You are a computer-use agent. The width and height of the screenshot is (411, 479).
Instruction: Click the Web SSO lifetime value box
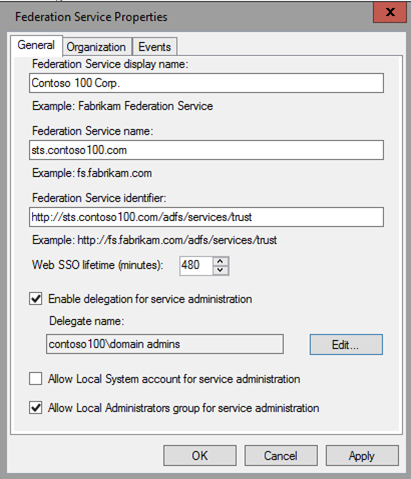pyautogui.click(x=196, y=266)
